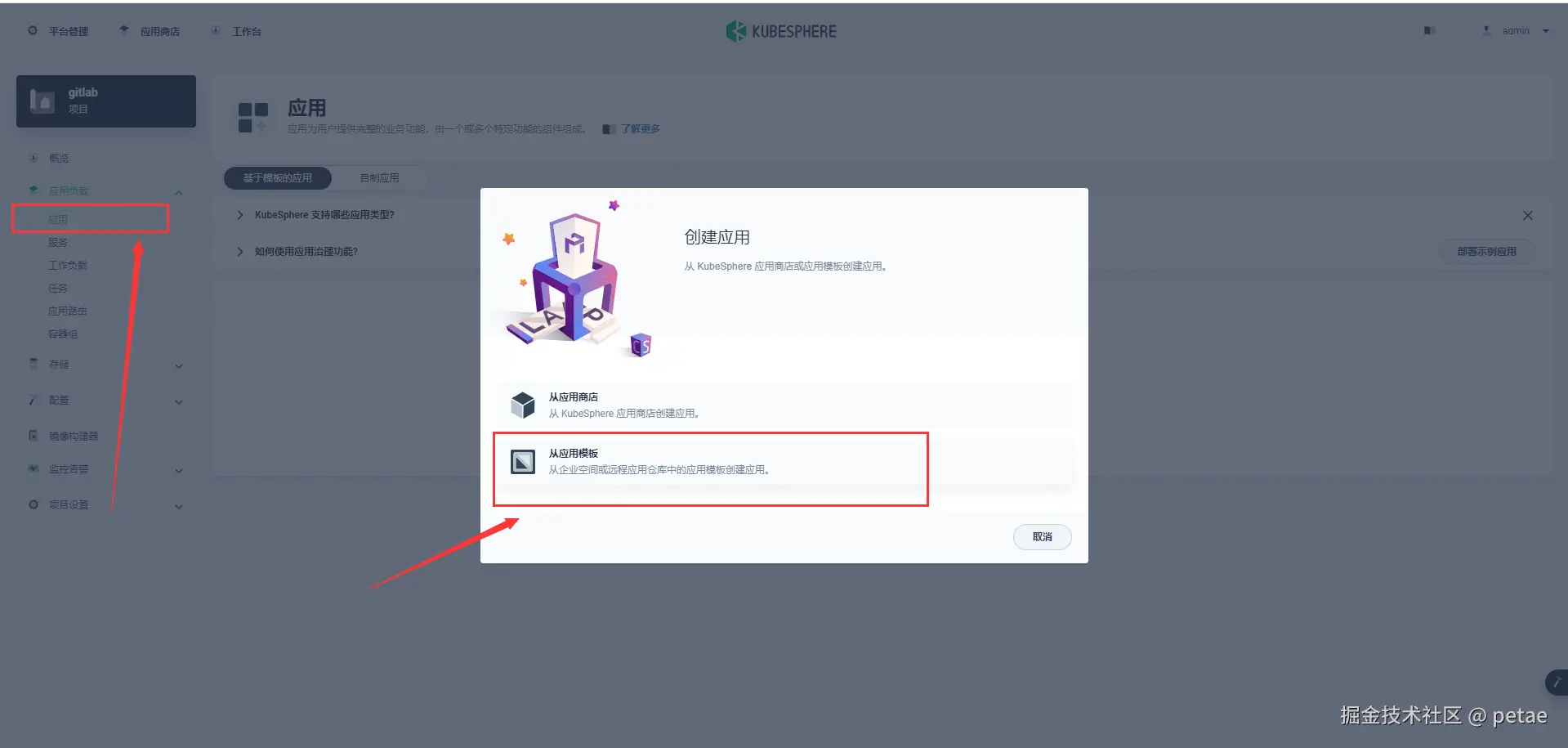This screenshot has height=748, width=1568.
Task: Click the 配置 sidebar icon
Action: 34,400
